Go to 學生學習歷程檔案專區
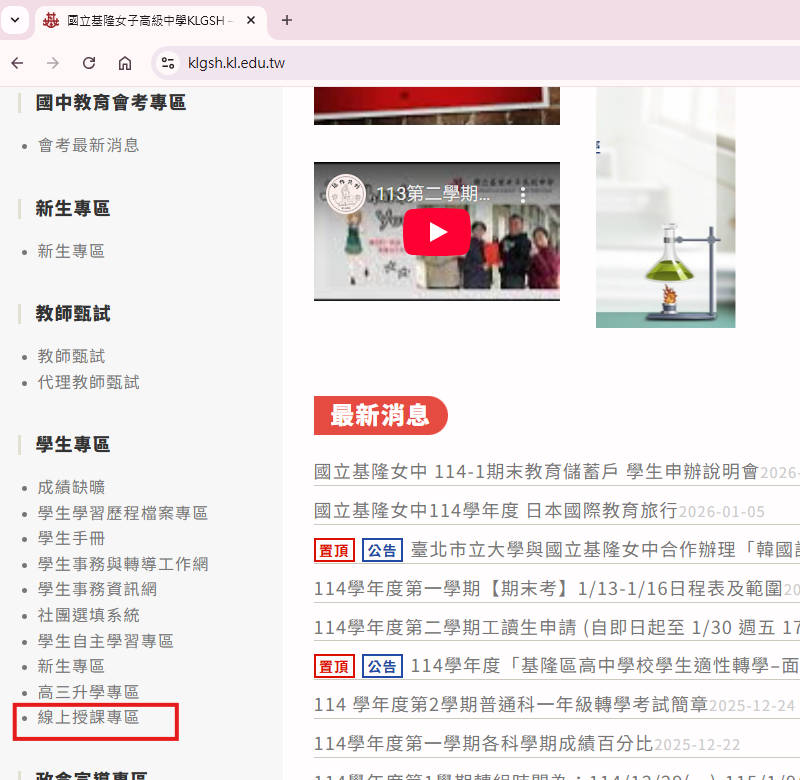The image size is (800, 780). pyautogui.click(x=122, y=513)
